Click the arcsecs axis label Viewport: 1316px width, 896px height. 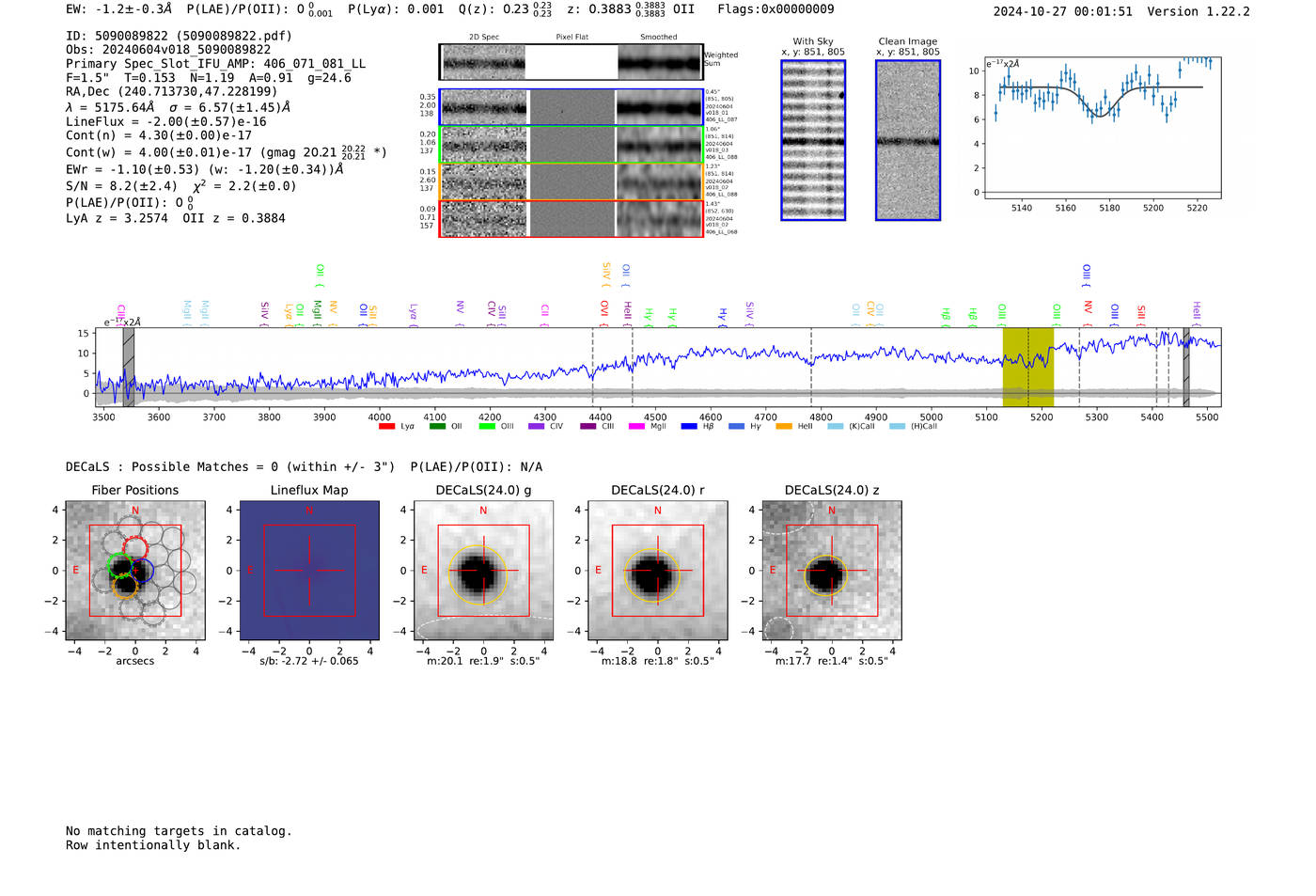click(x=135, y=661)
